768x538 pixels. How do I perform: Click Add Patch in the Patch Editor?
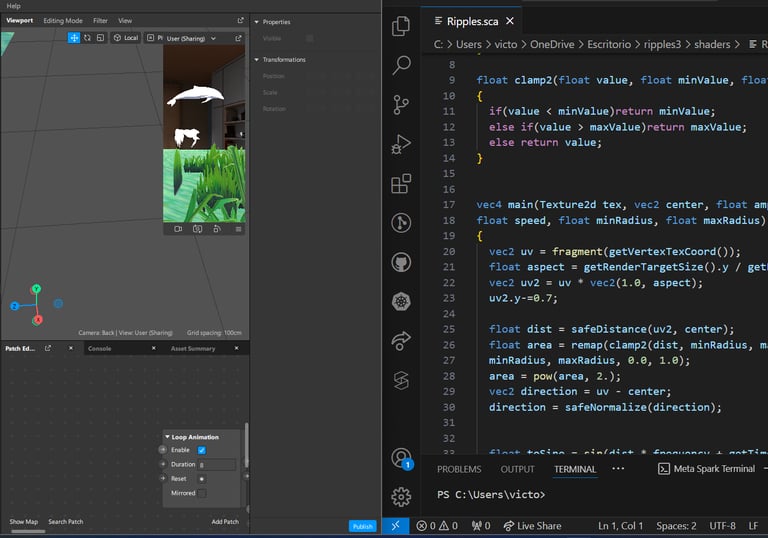pyautogui.click(x=225, y=522)
